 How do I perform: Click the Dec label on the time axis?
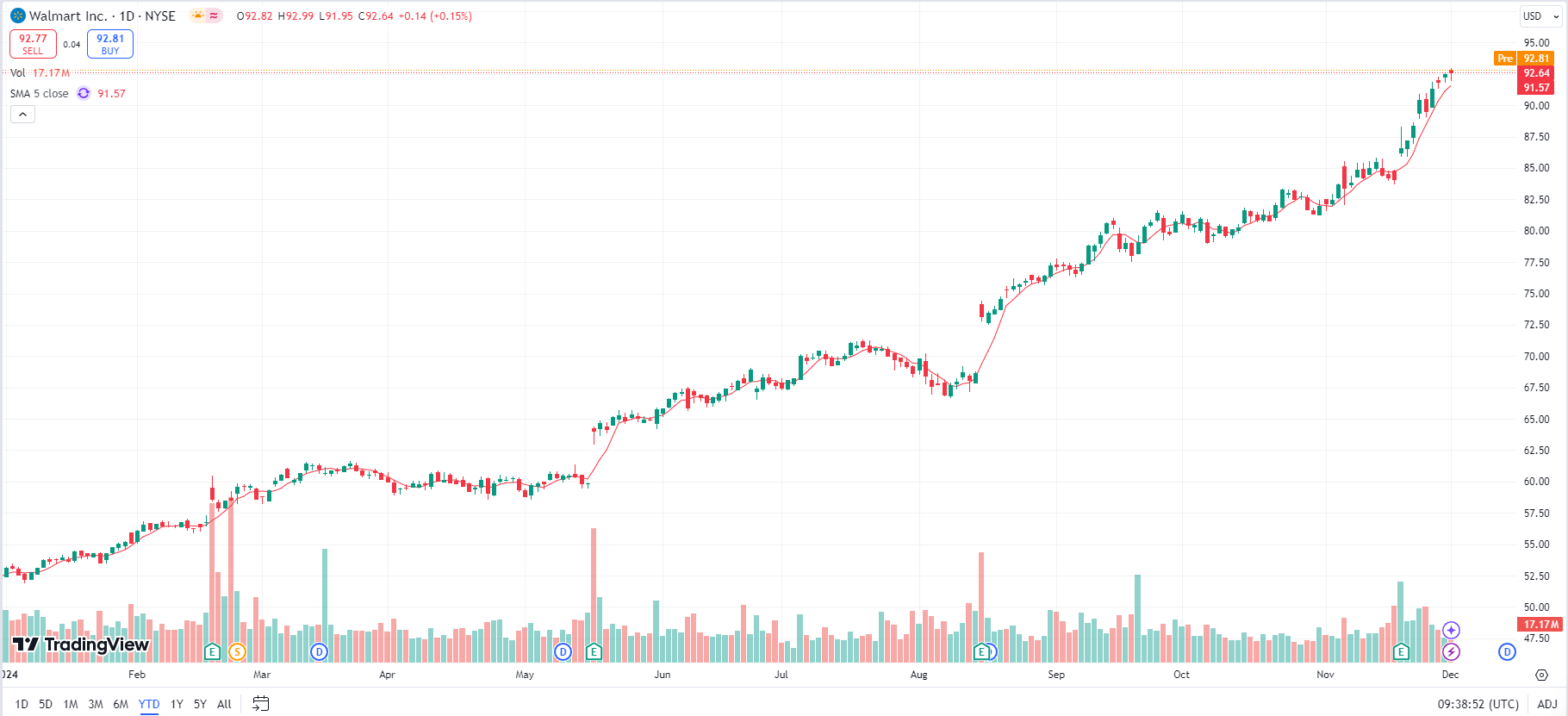(1451, 675)
